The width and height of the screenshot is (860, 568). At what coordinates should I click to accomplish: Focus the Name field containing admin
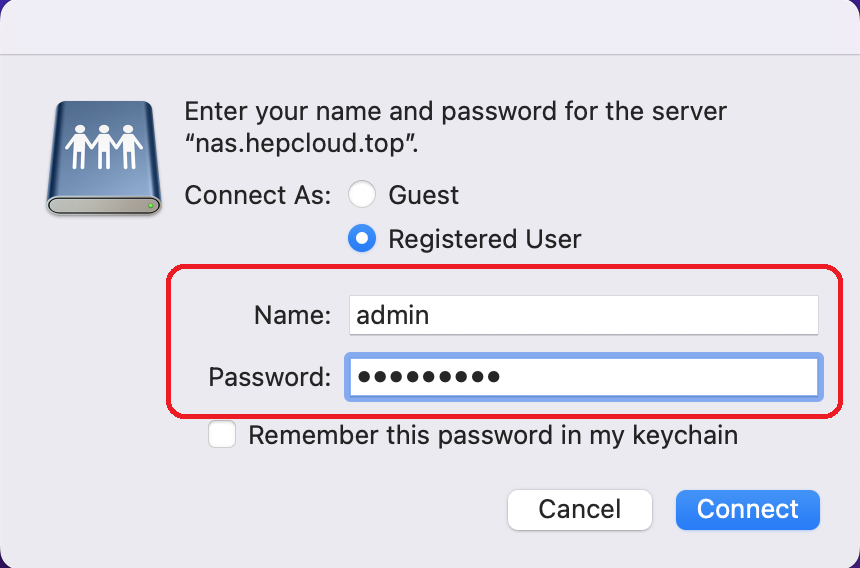pos(584,315)
